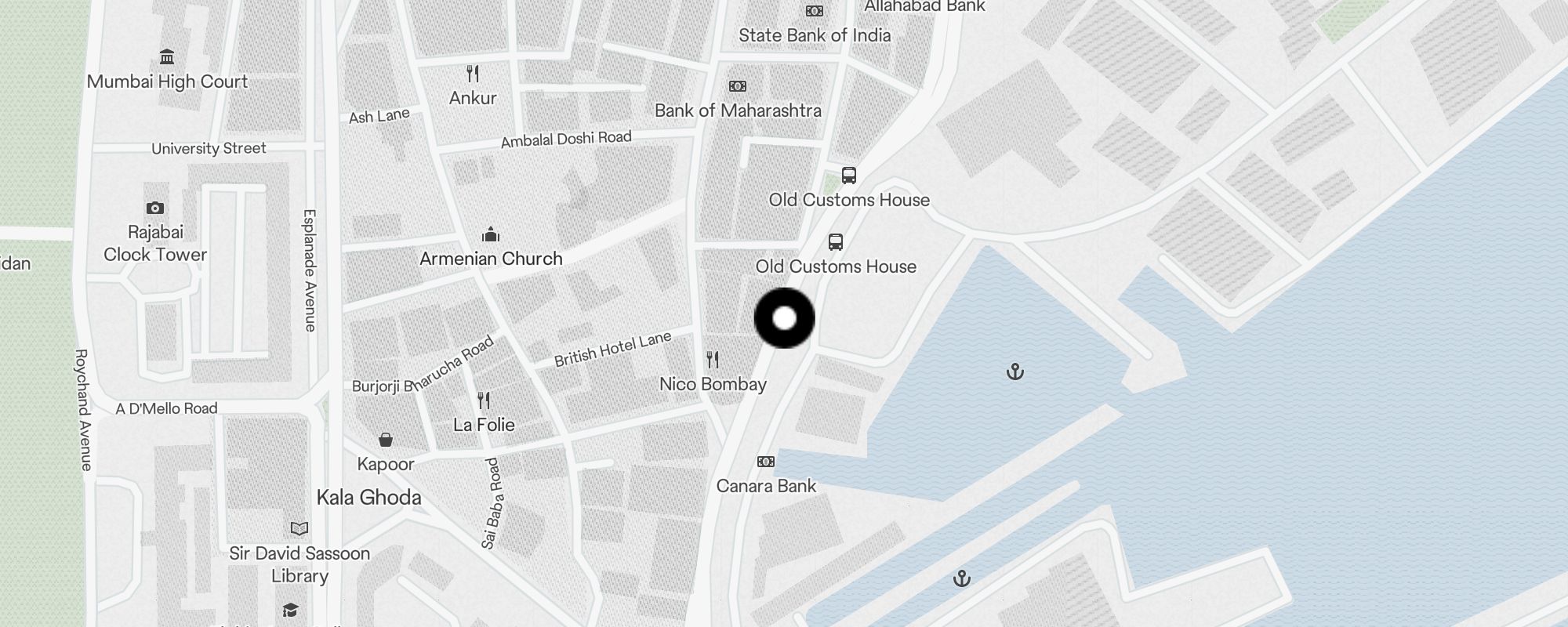
Task: Select the Armenian Church place-of-worship icon
Action: [x=491, y=234]
